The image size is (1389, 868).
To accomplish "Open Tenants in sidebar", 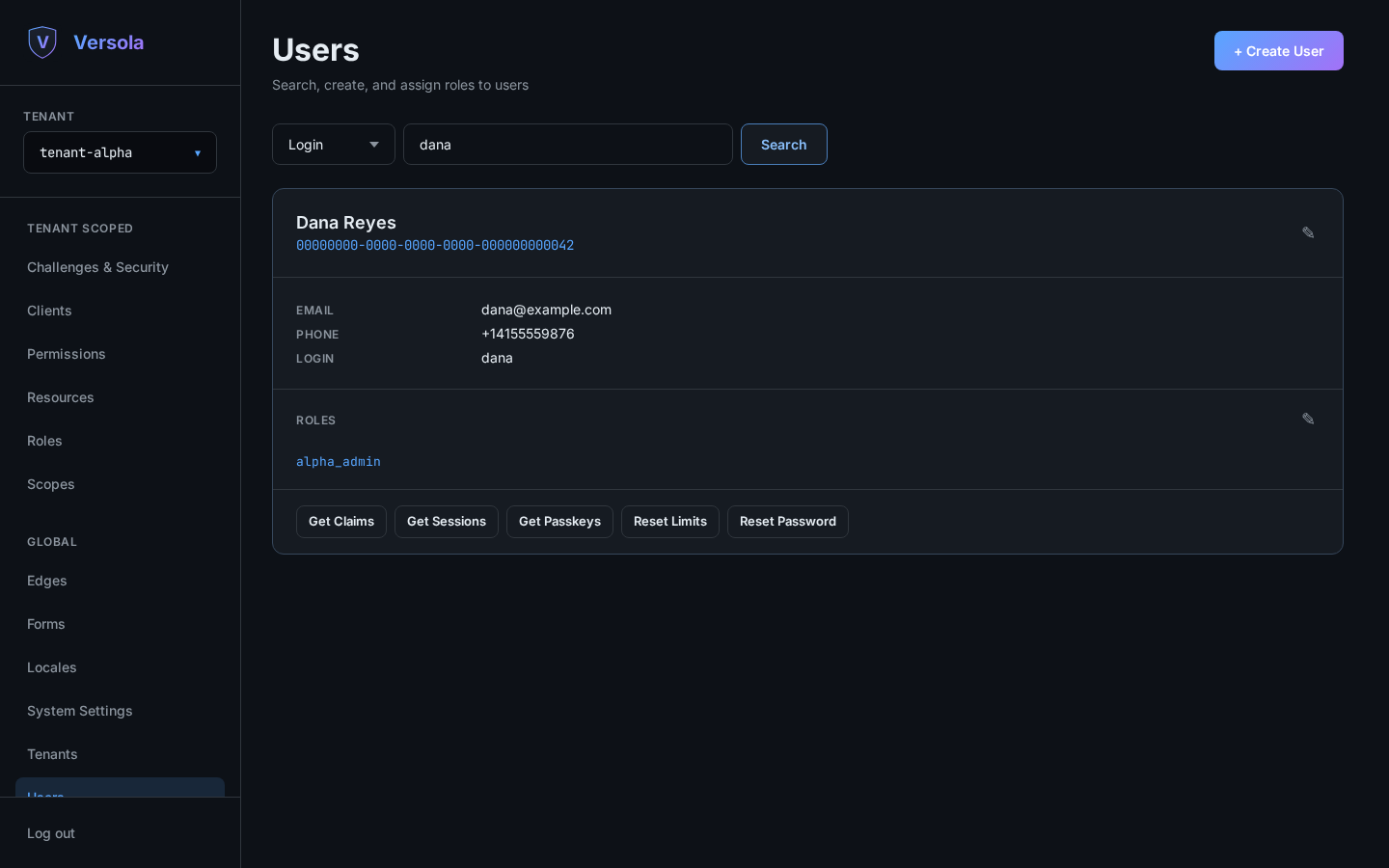I will point(120,754).
